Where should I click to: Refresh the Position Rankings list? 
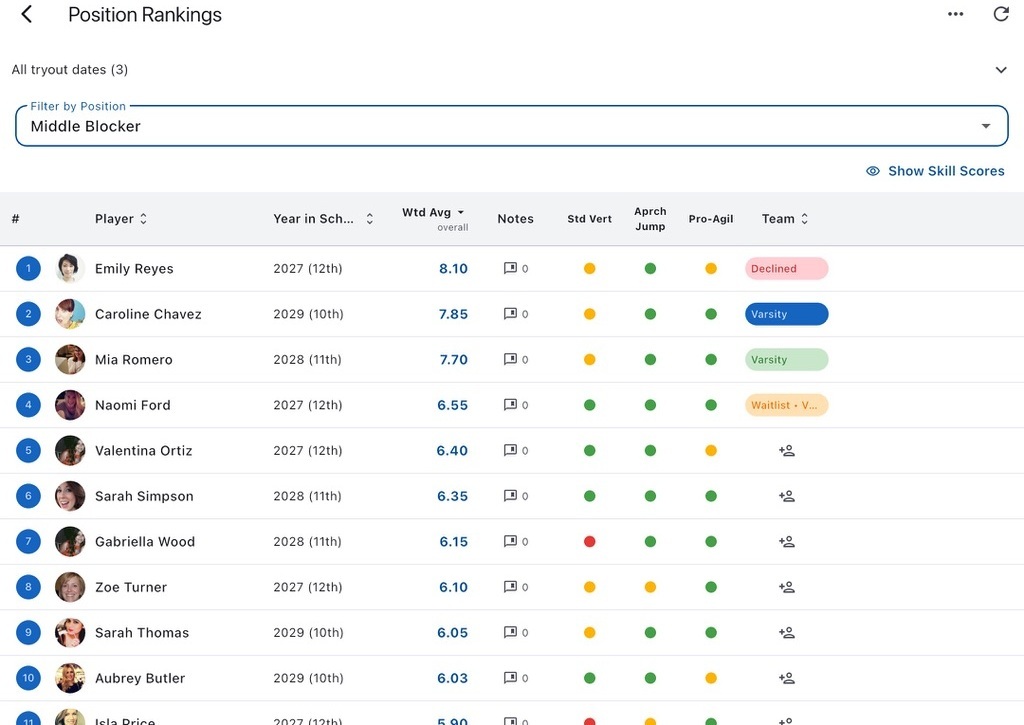[1001, 14]
